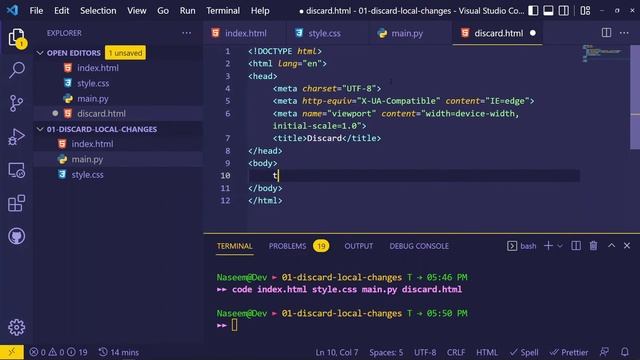Split the terminal pane

[576, 246]
